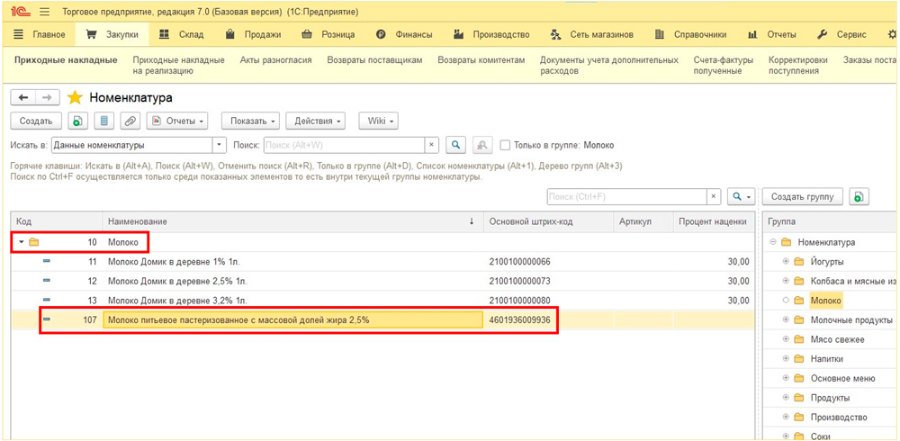The width and height of the screenshot is (900, 441).
Task: Open Счета-фактуры полученные link
Action: [723, 65]
